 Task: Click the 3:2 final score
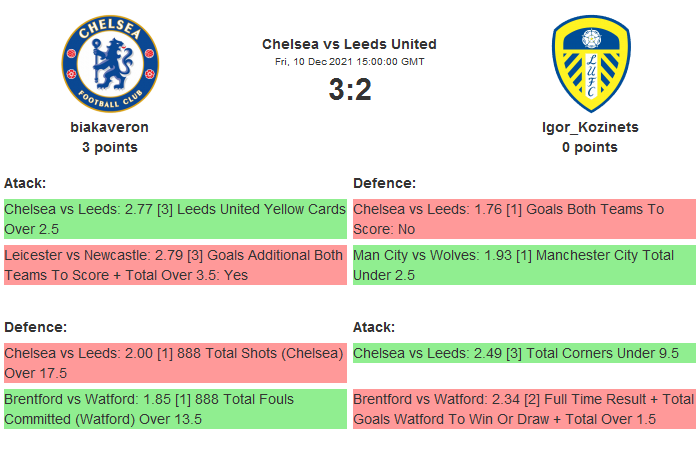349,90
